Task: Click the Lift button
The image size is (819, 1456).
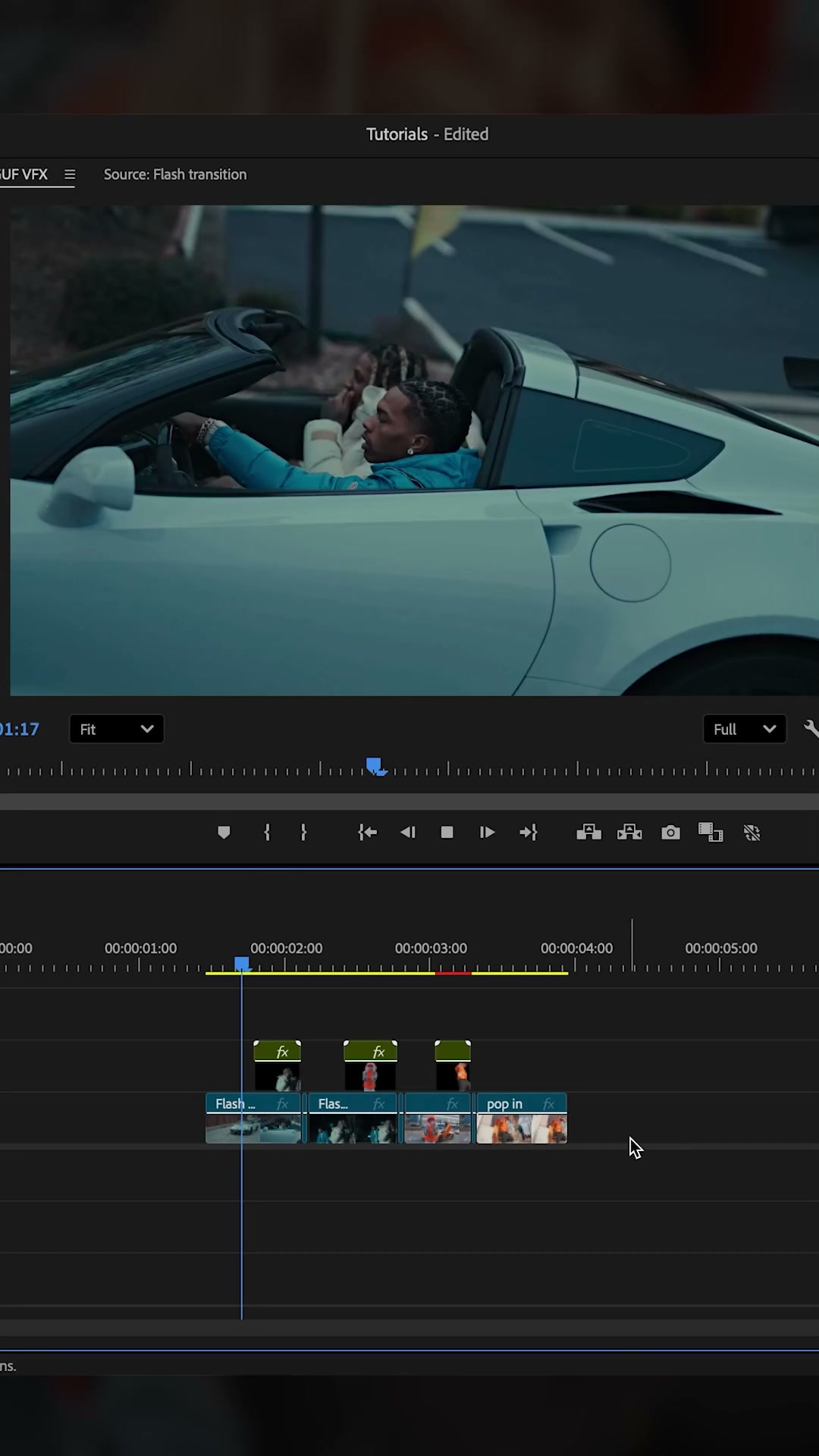Action: (x=588, y=833)
